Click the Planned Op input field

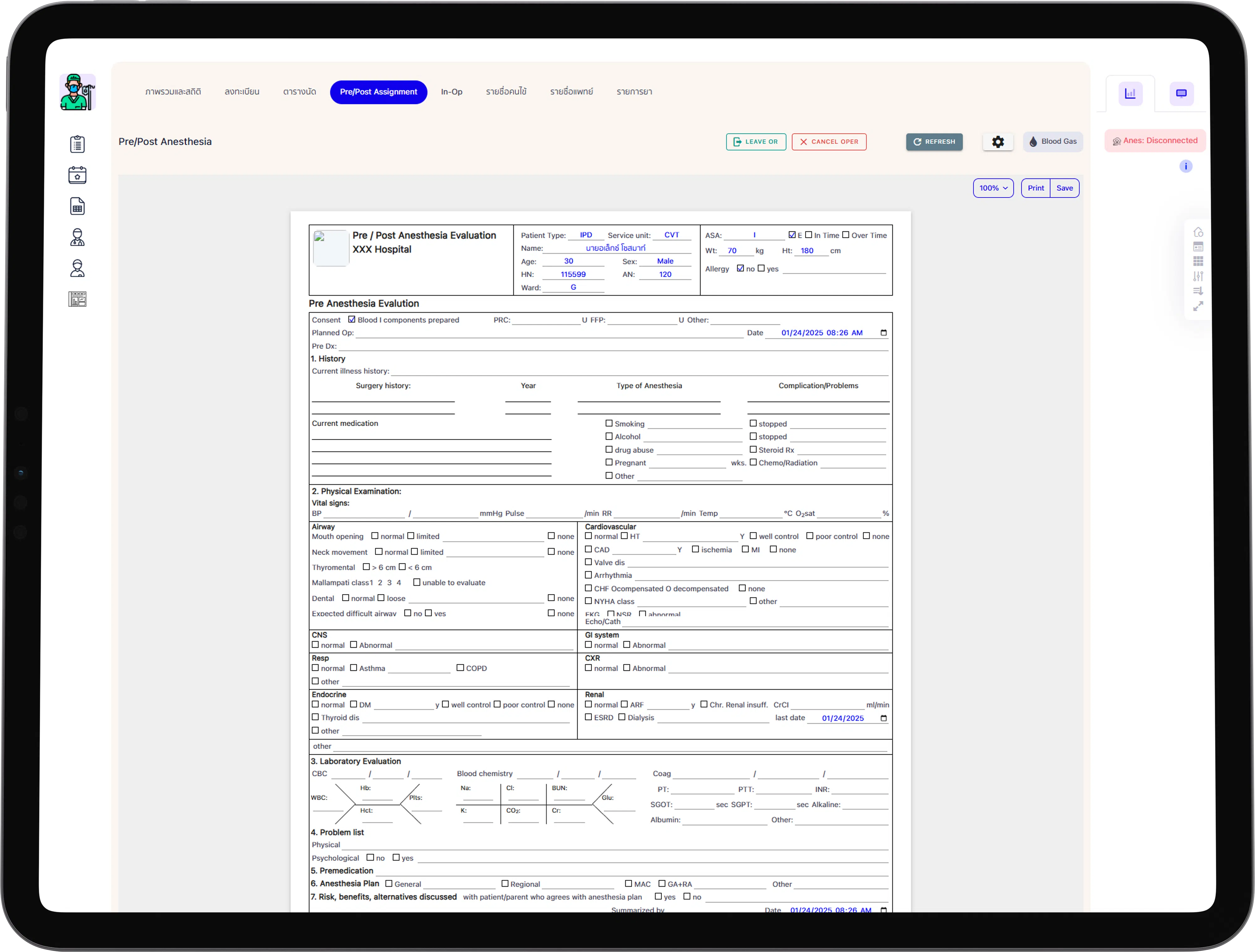[549, 333]
